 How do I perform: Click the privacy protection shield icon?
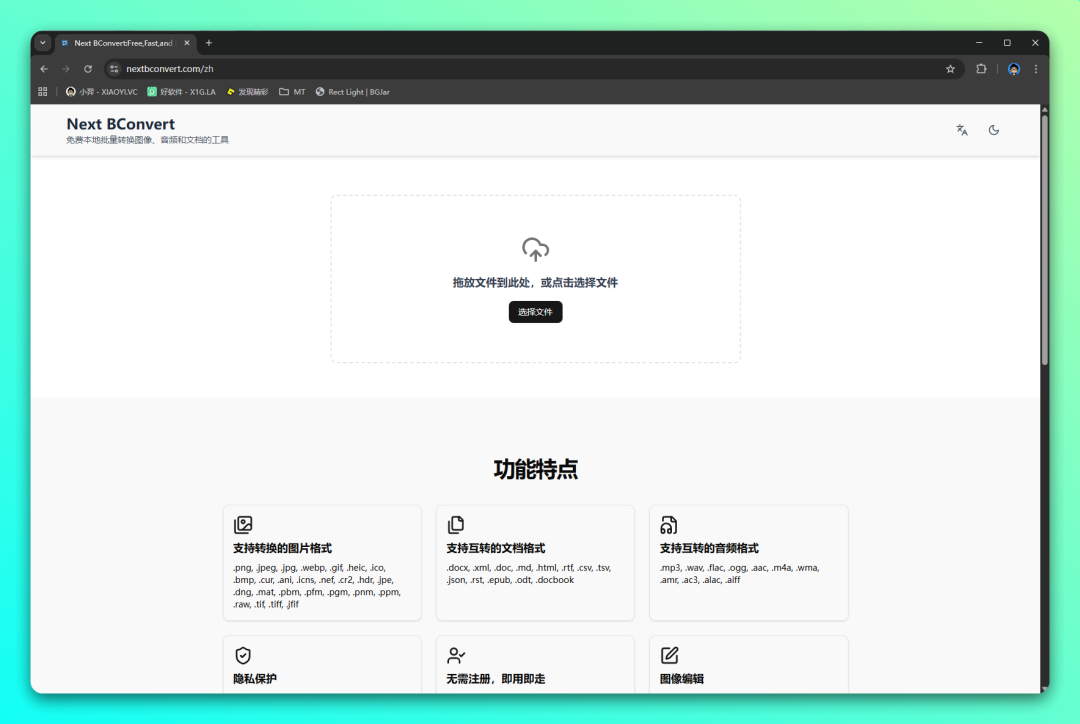pos(243,656)
